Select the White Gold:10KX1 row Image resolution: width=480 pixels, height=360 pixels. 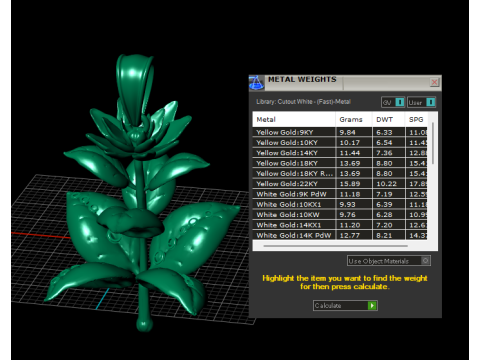(340, 204)
